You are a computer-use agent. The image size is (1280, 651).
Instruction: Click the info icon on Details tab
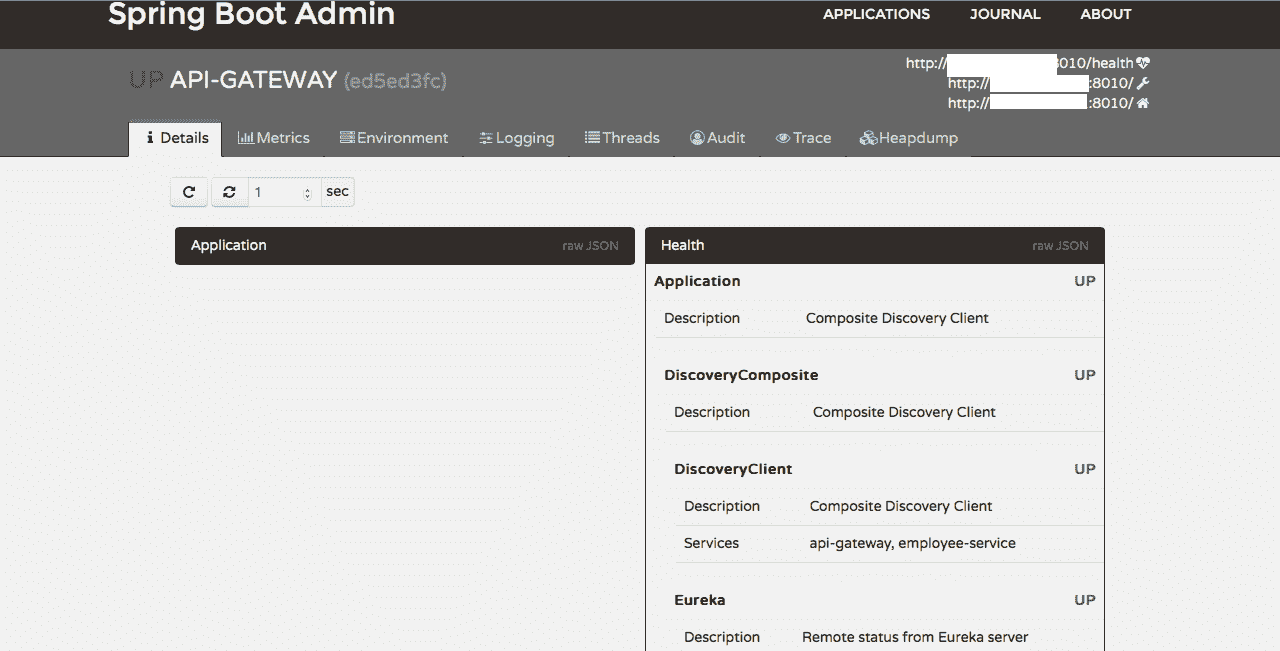pos(150,138)
